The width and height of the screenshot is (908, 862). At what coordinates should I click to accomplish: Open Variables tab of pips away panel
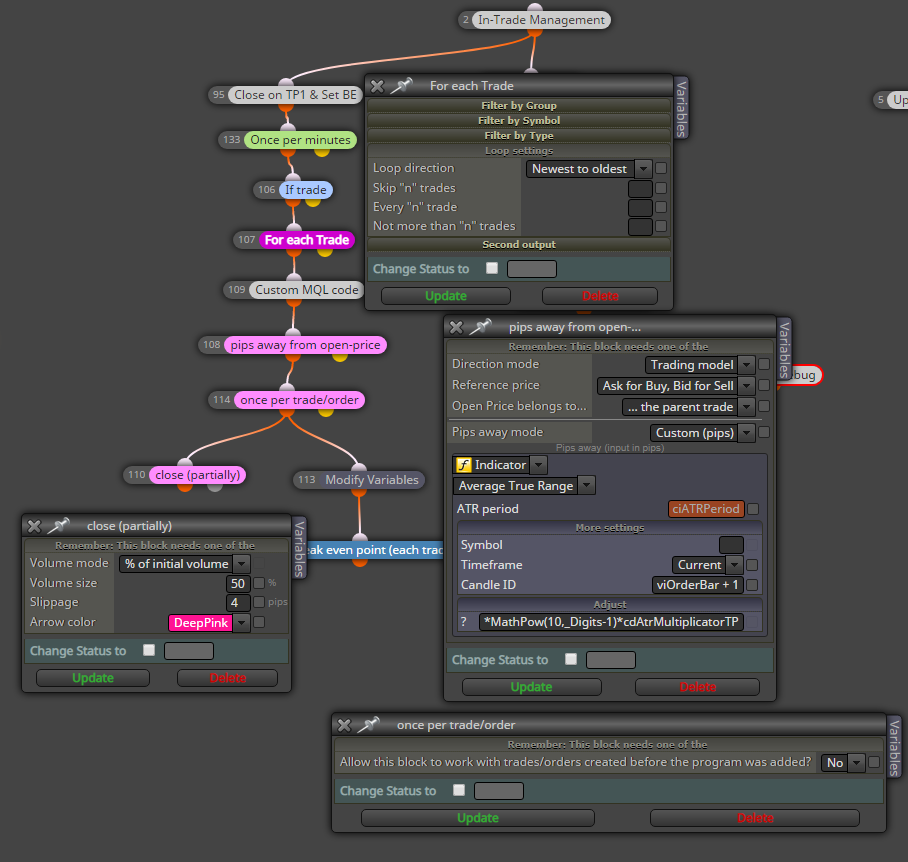[x=784, y=350]
